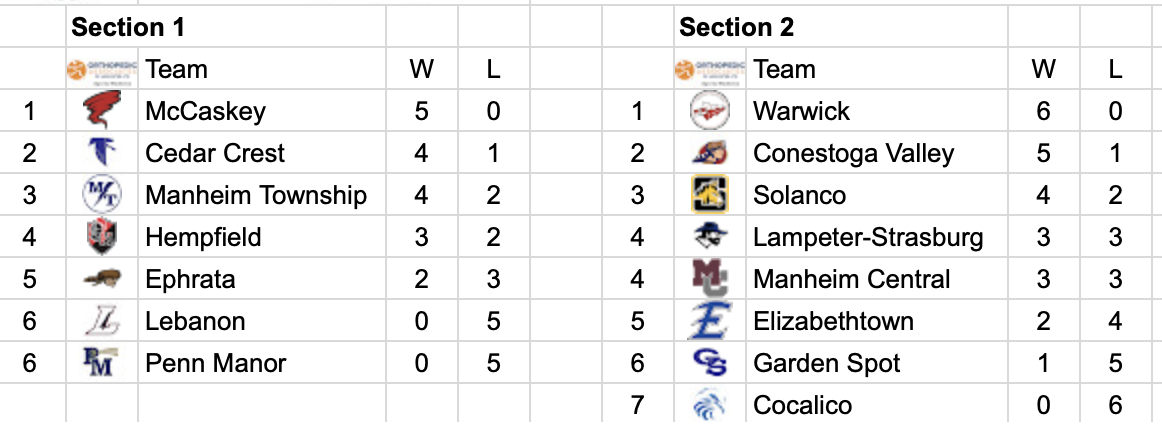Select the Section 2 W column header
This screenshot has height=426, width=1162.
(1043, 70)
